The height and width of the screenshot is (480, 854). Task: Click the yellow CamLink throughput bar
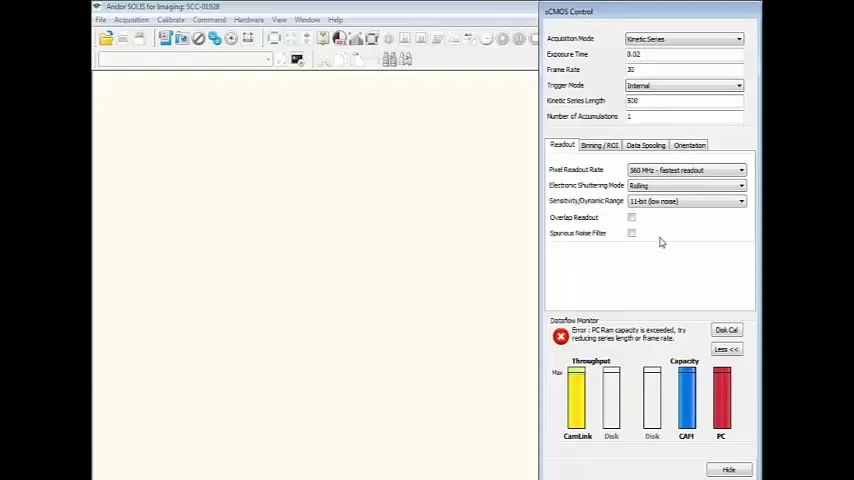pyautogui.click(x=576, y=398)
